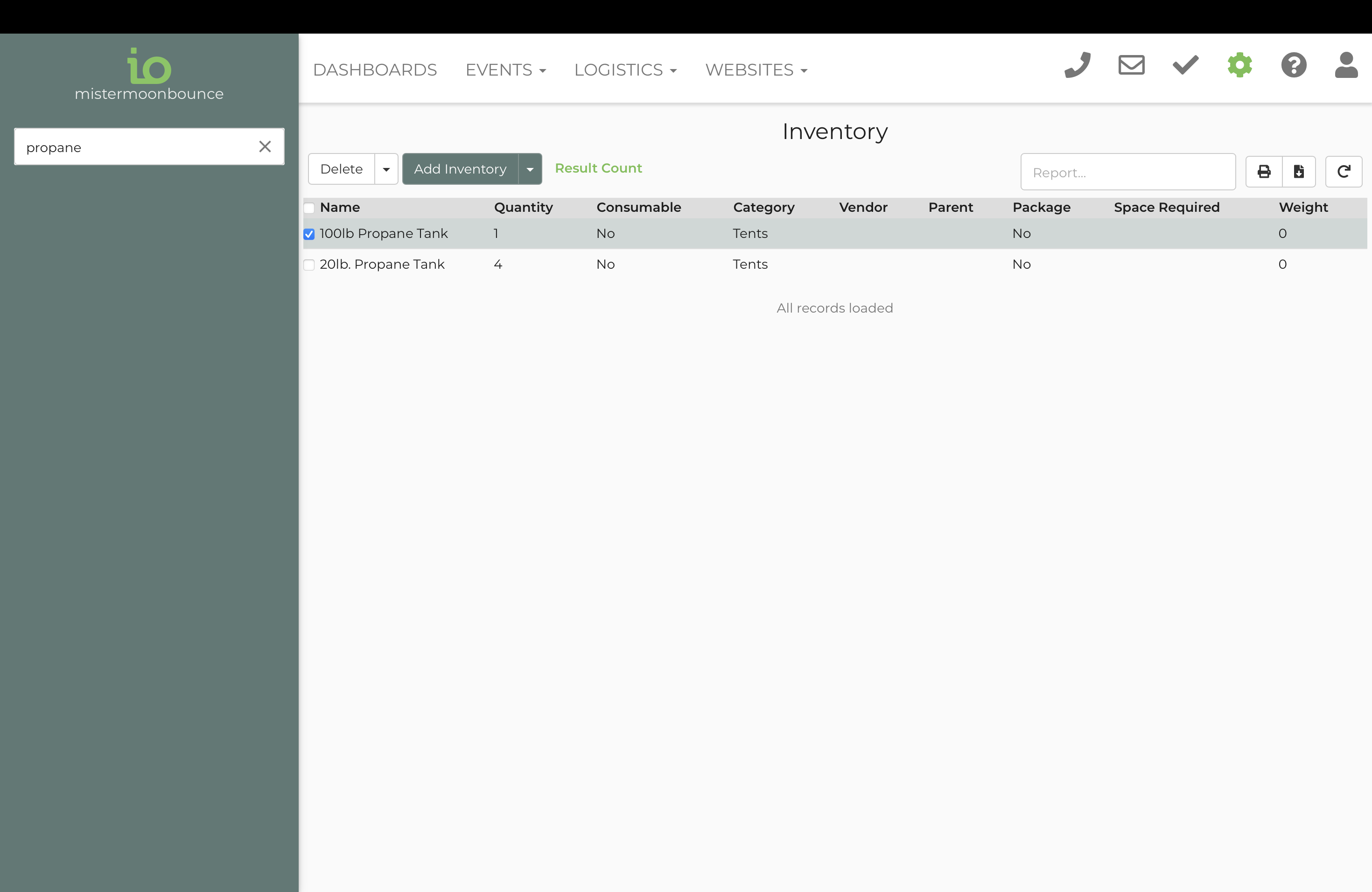Open the help question mark icon

(1294, 65)
